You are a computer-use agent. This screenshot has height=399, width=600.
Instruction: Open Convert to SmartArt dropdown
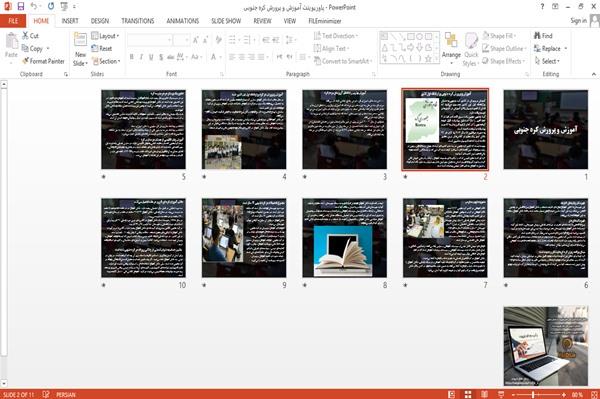pos(343,61)
